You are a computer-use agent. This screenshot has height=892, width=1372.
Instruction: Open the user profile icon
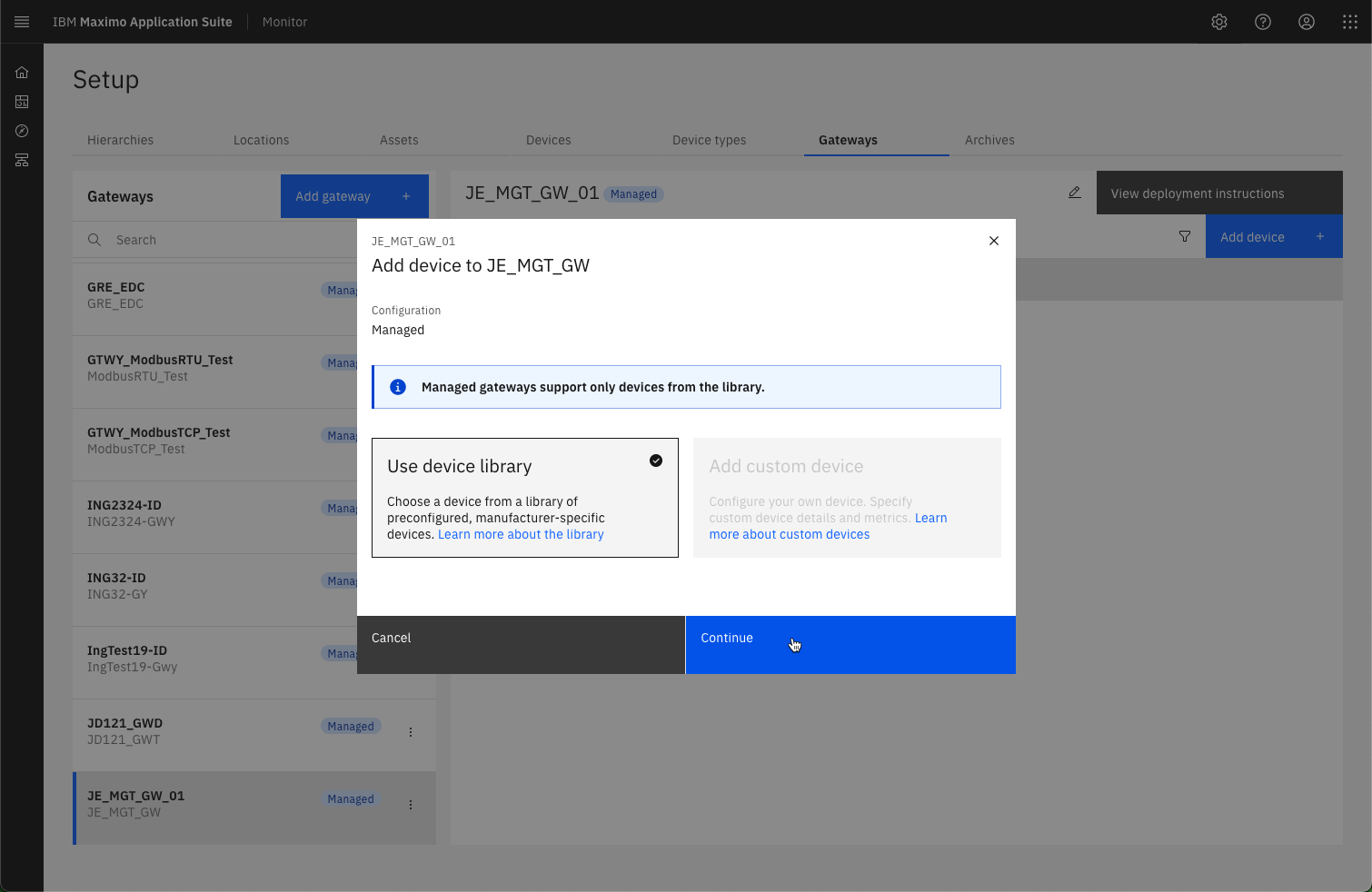point(1307,22)
